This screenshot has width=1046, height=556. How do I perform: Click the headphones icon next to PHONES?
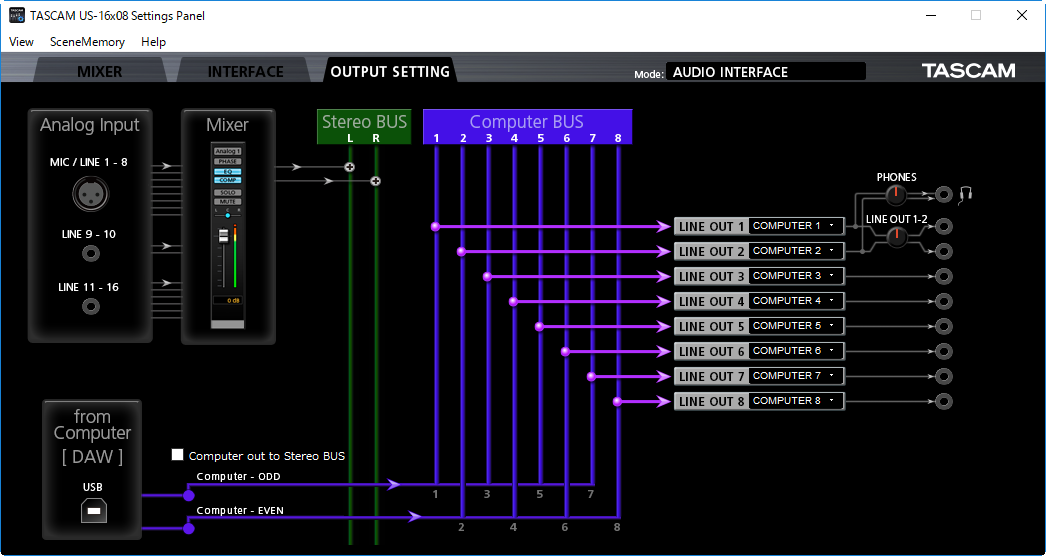(965, 194)
